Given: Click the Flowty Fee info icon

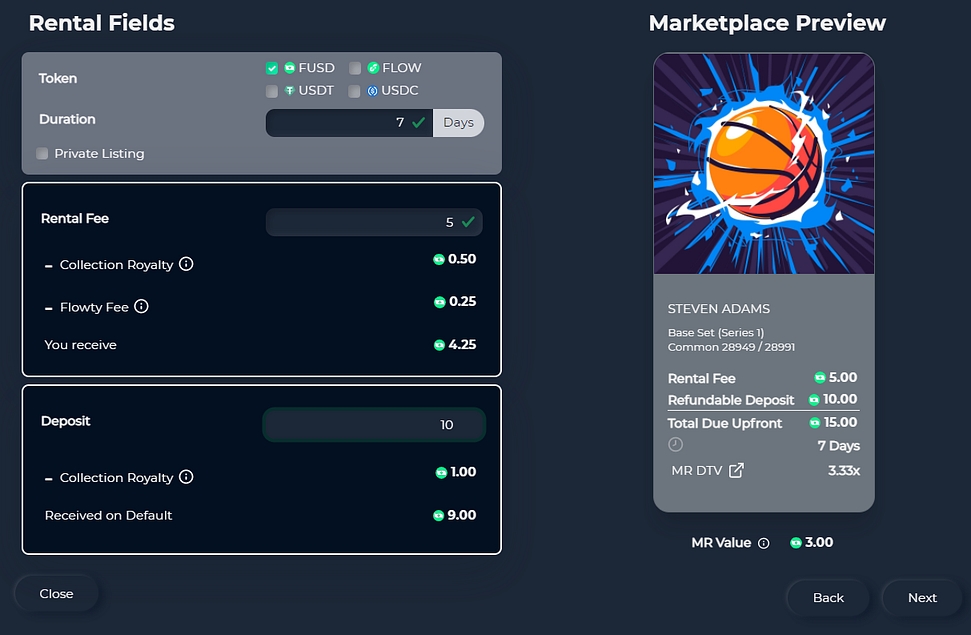Looking at the screenshot, I should [x=141, y=307].
